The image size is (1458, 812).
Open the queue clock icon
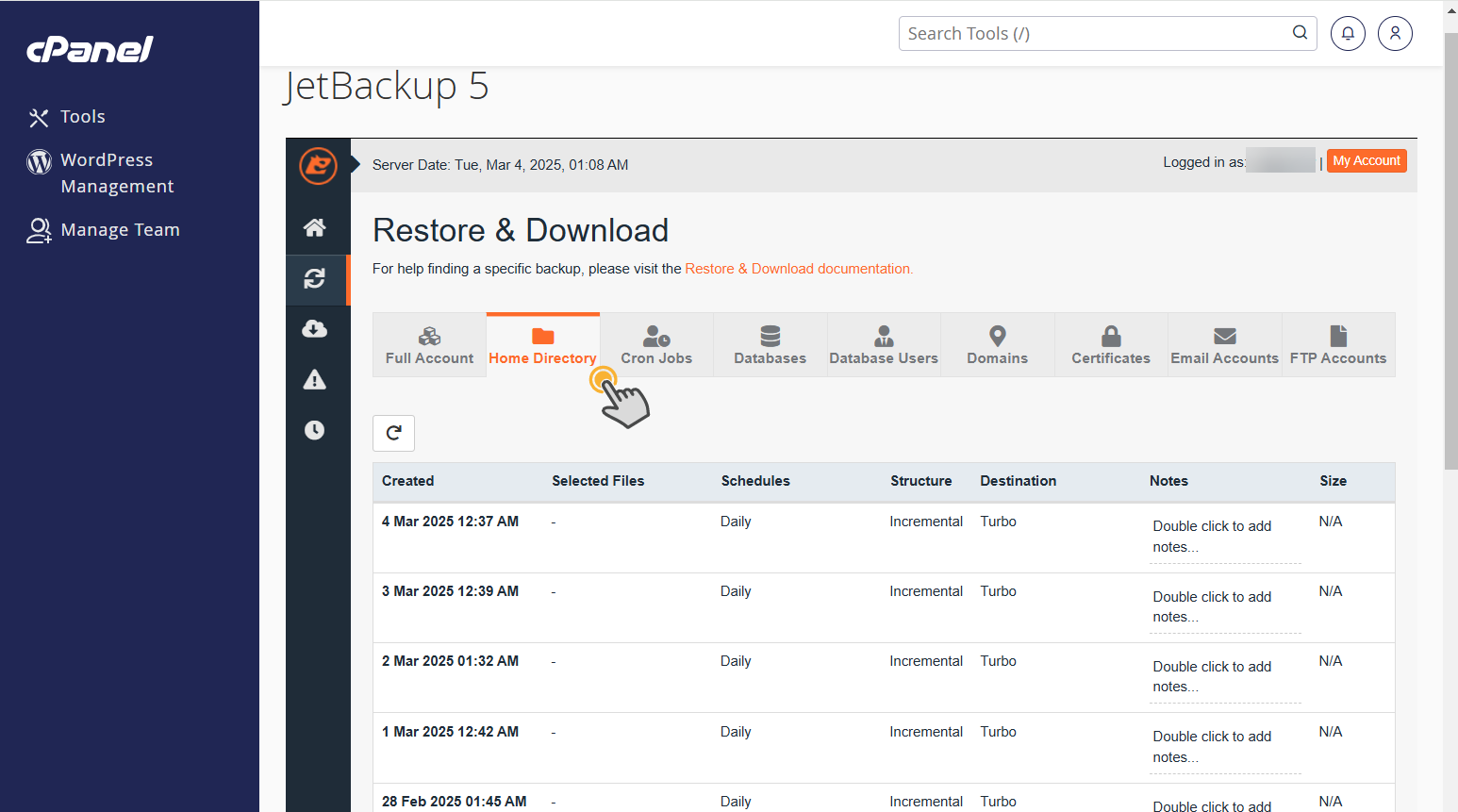click(315, 430)
